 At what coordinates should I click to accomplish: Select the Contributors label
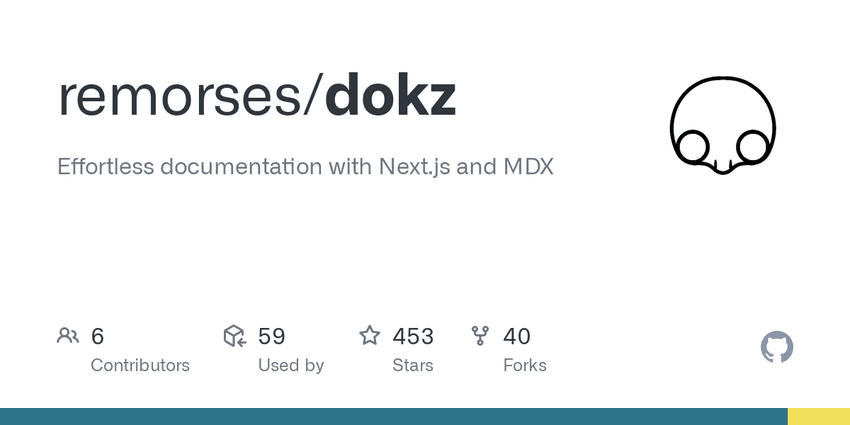[x=140, y=365]
